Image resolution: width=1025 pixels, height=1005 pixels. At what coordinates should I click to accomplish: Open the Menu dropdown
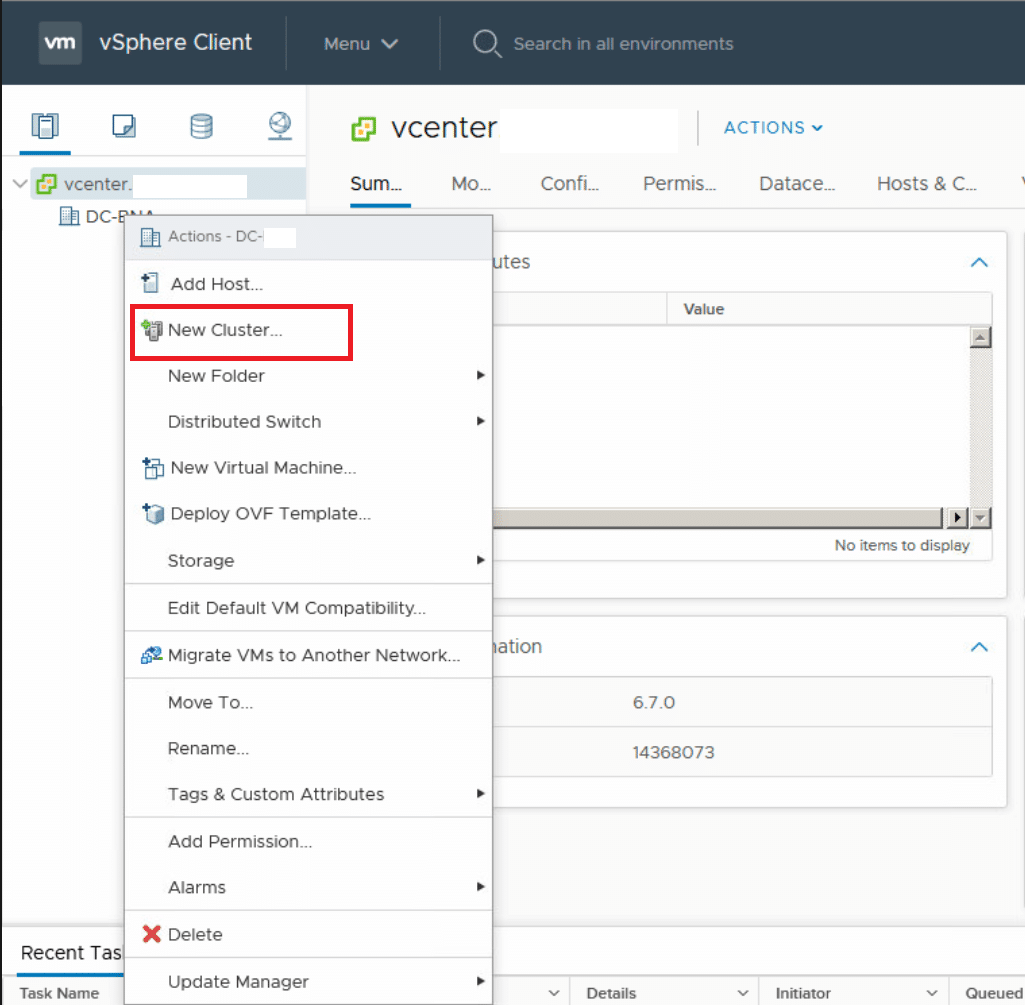tap(361, 44)
